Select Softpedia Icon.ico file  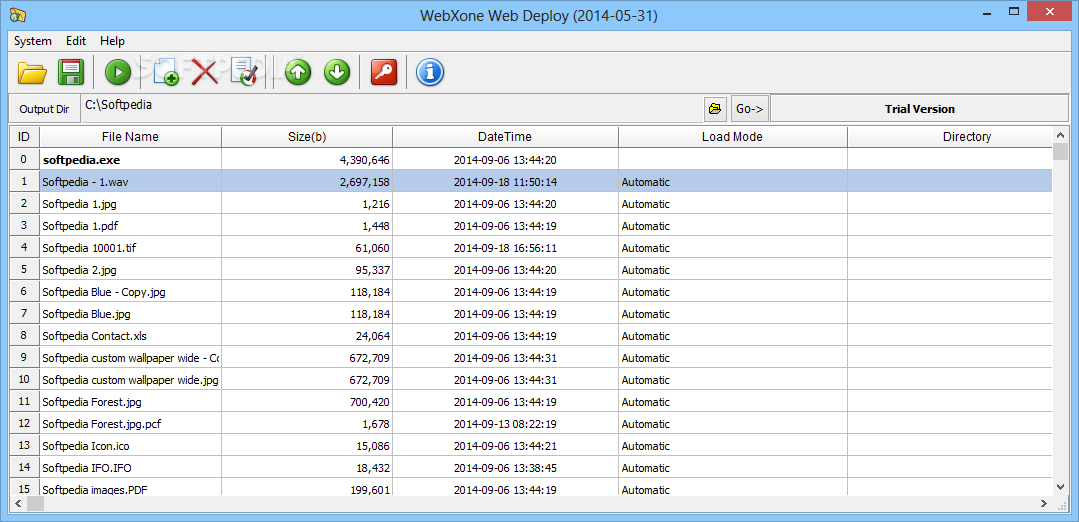pos(86,446)
